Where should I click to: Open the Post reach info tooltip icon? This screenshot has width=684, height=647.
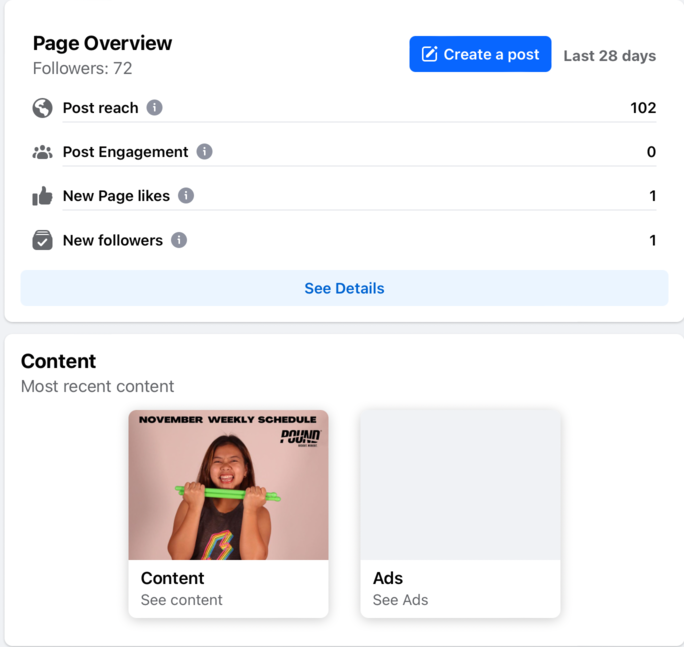point(154,108)
